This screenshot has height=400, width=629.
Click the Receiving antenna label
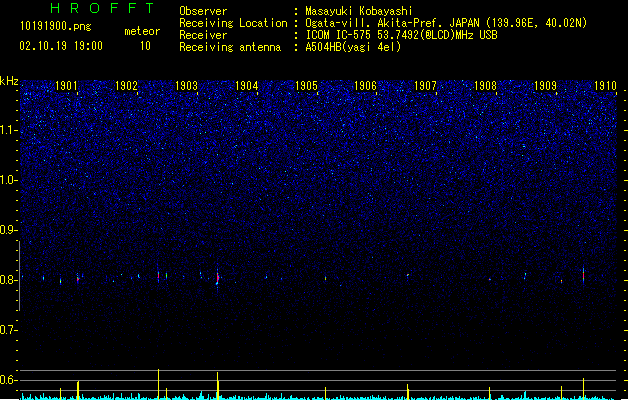coord(230,47)
